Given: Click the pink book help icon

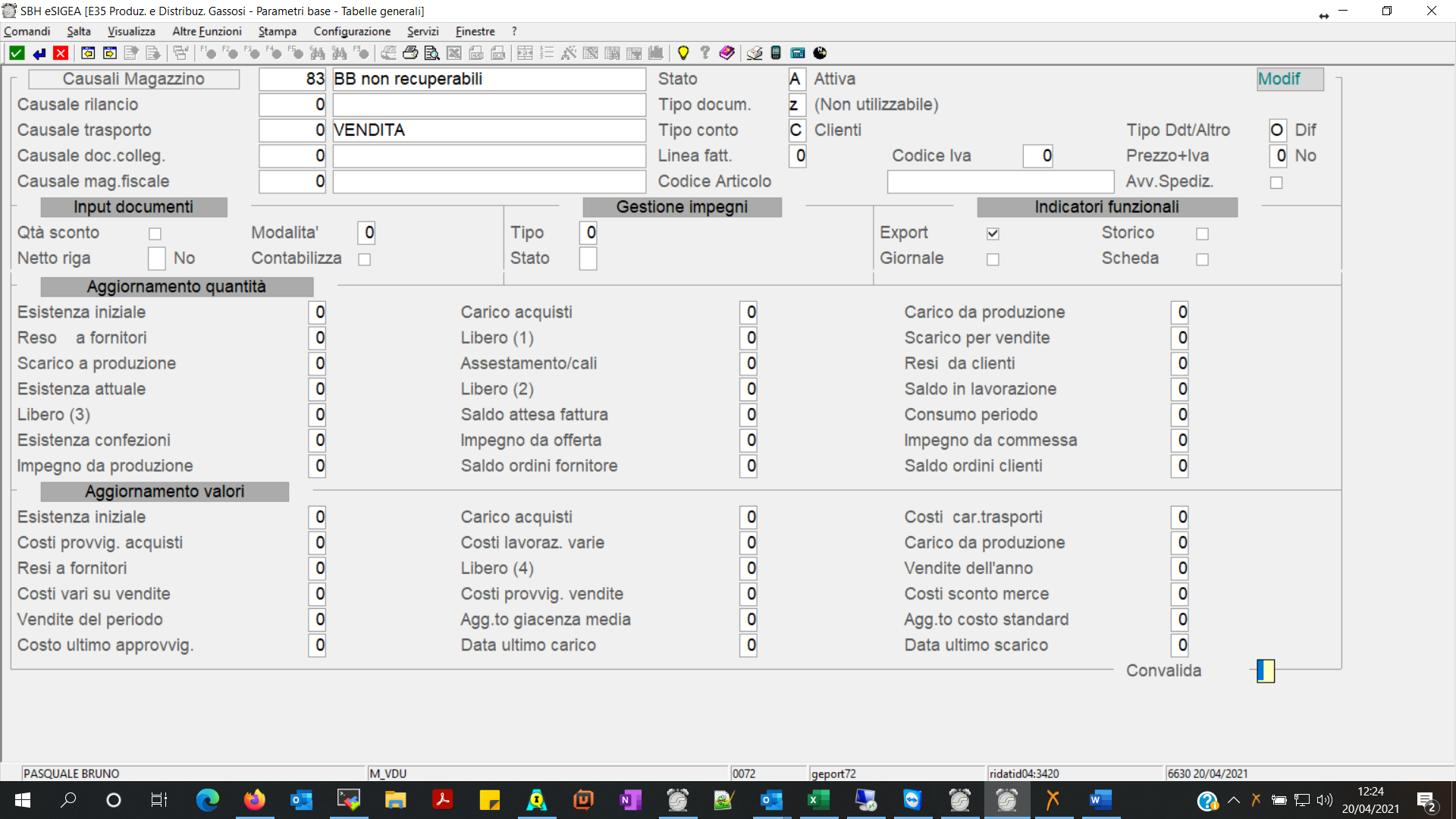Looking at the screenshot, I should (726, 53).
